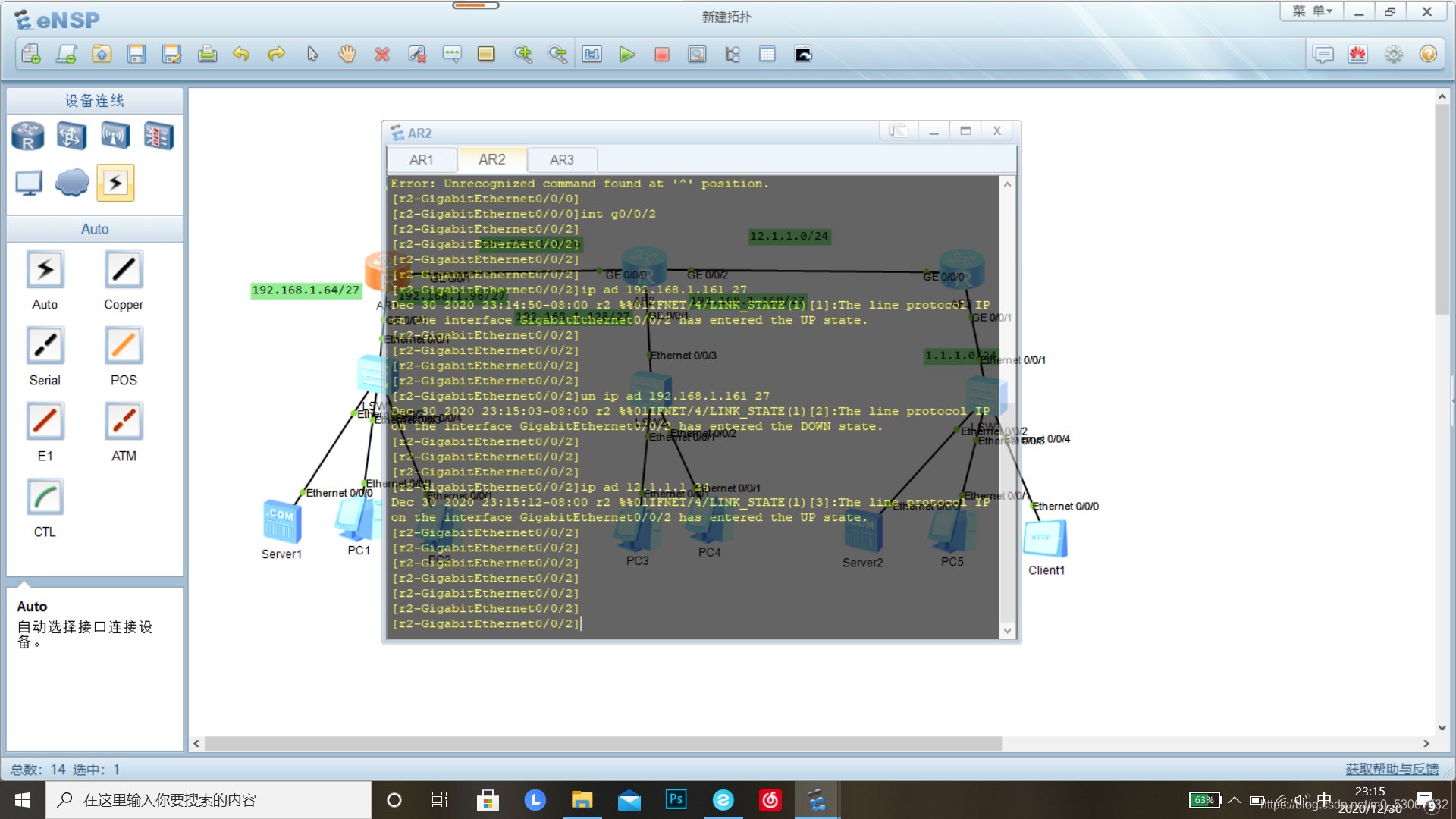Switch to the AR3 terminal tab
This screenshot has width=1456, height=819.
(562, 160)
